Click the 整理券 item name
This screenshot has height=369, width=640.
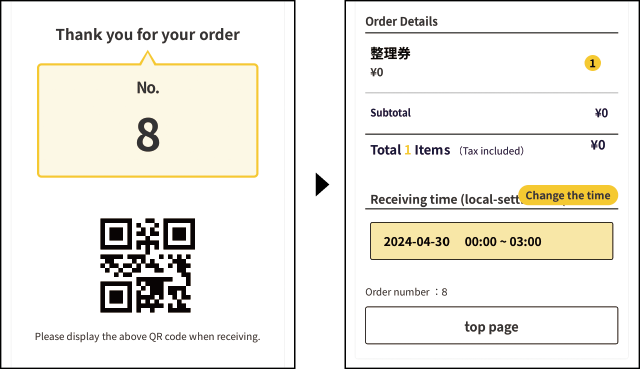(390, 53)
